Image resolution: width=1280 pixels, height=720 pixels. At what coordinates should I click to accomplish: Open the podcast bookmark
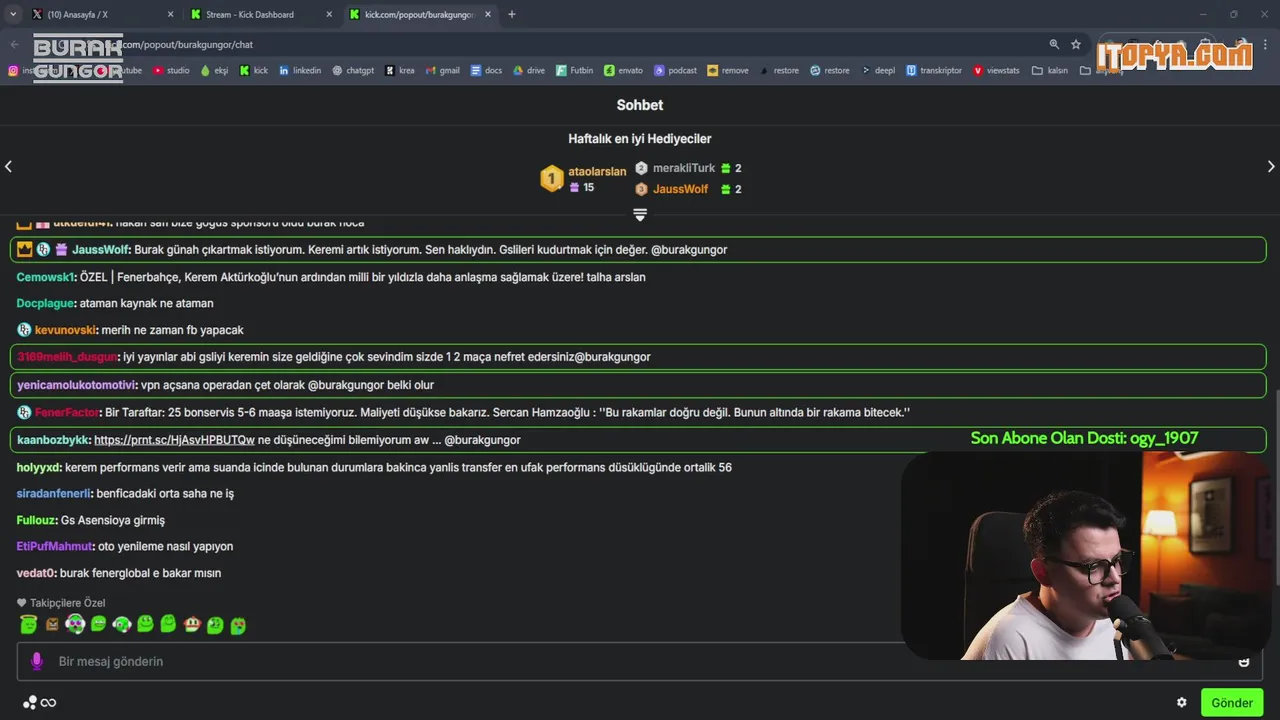click(676, 71)
